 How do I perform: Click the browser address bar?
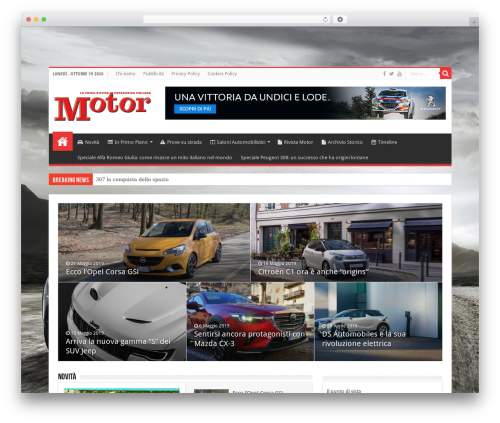[237, 19]
